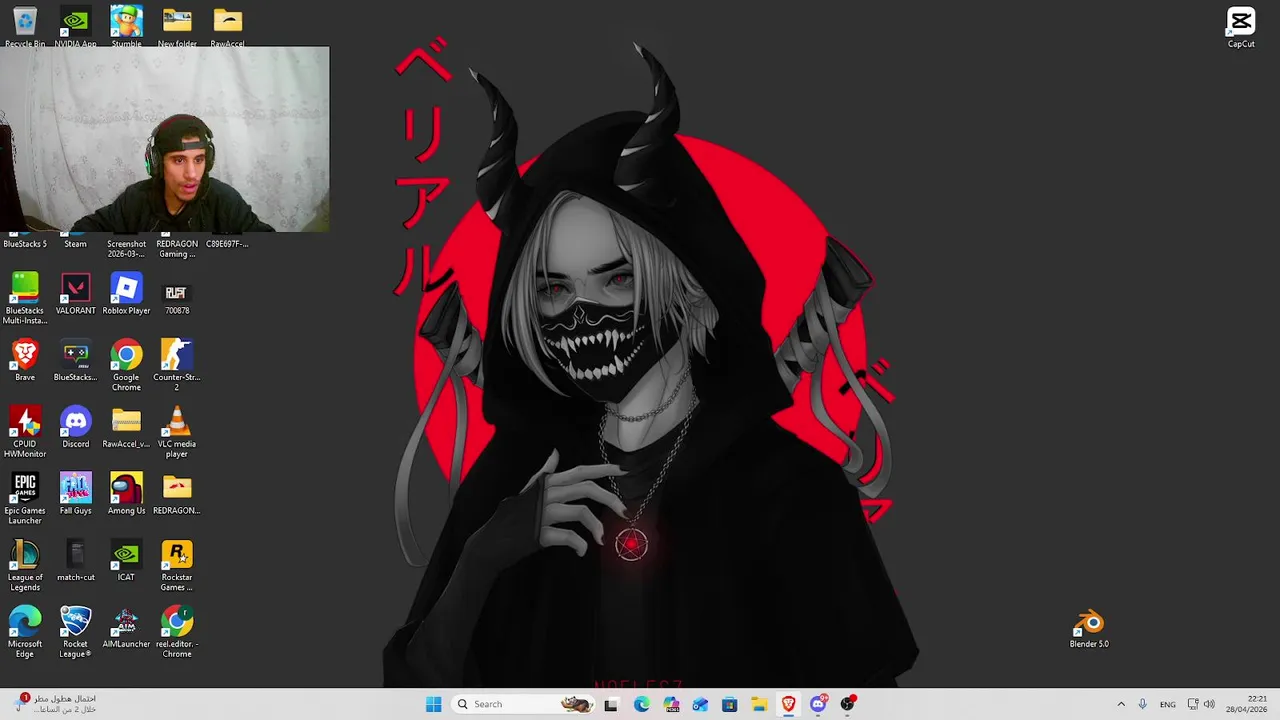
Task: Open the weather widget on taskbar
Action: click(x=55, y=704)
